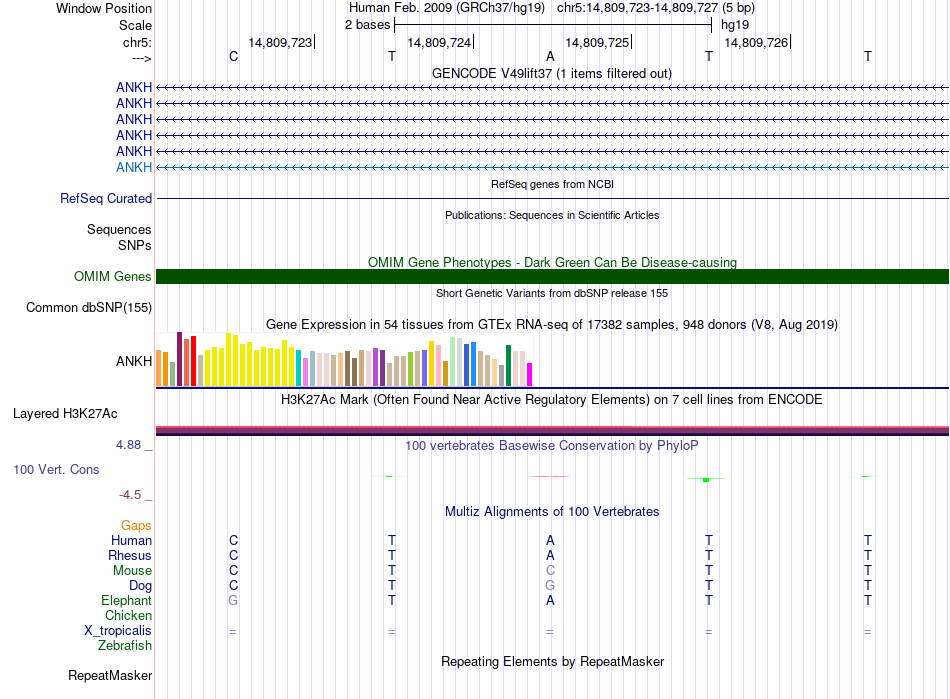Viewport: 950px width, 699px height.
Task: Click the Window Position track label
Action: pyautogui.click(x=104, y=8)
